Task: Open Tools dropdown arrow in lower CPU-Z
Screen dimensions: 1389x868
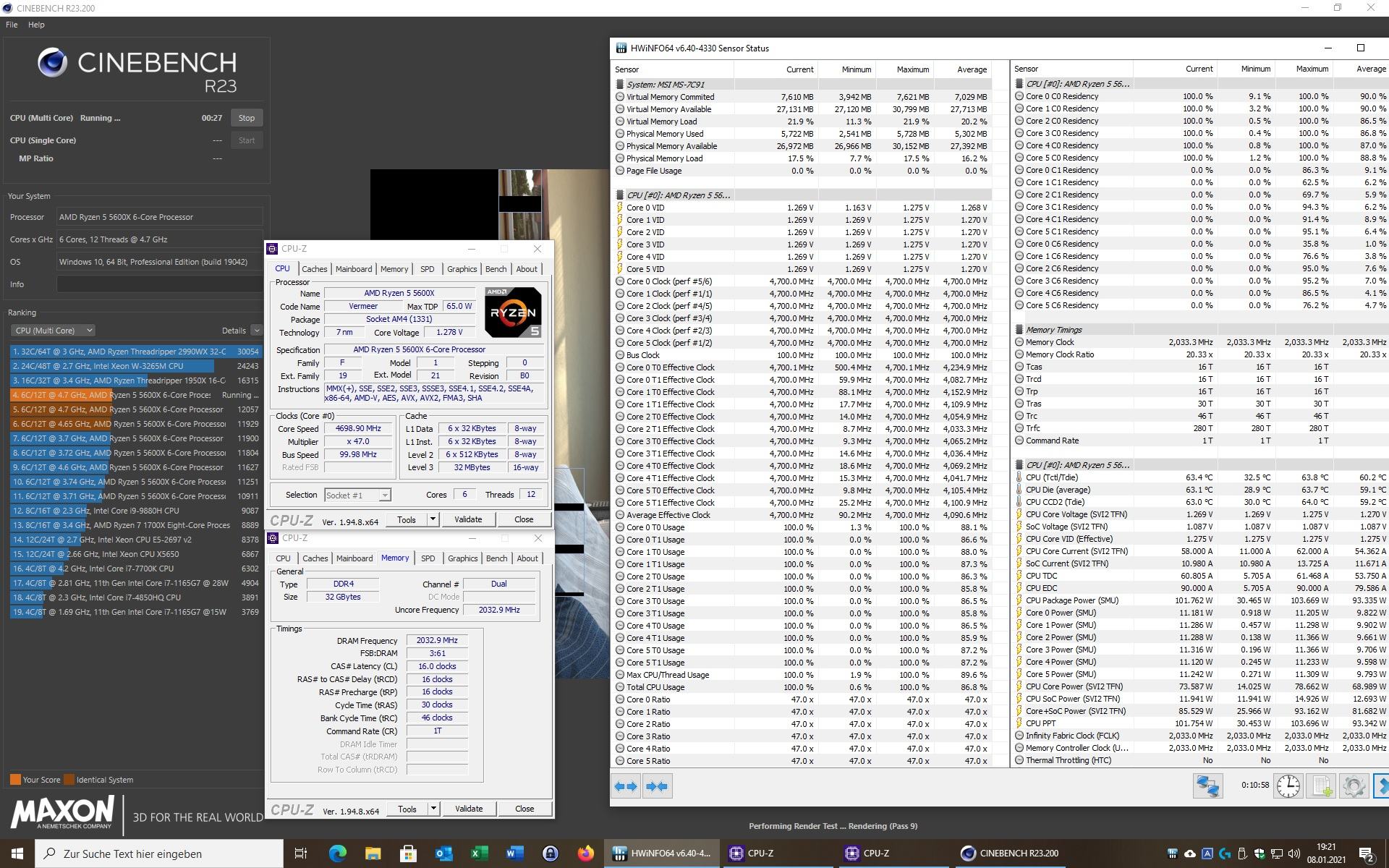Action: pos(433,809)
